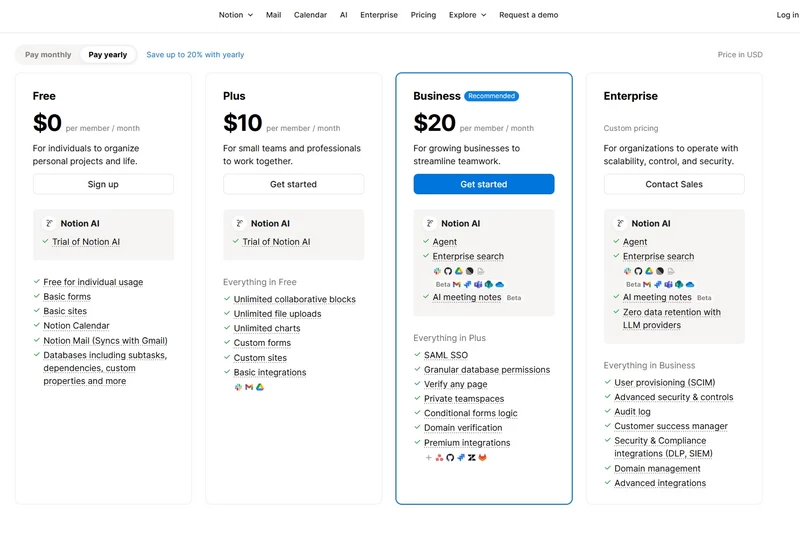Click Google Drive icon under Business Enterprise search
The width and height of the screenshot is (800, 533).
point(459,271)
